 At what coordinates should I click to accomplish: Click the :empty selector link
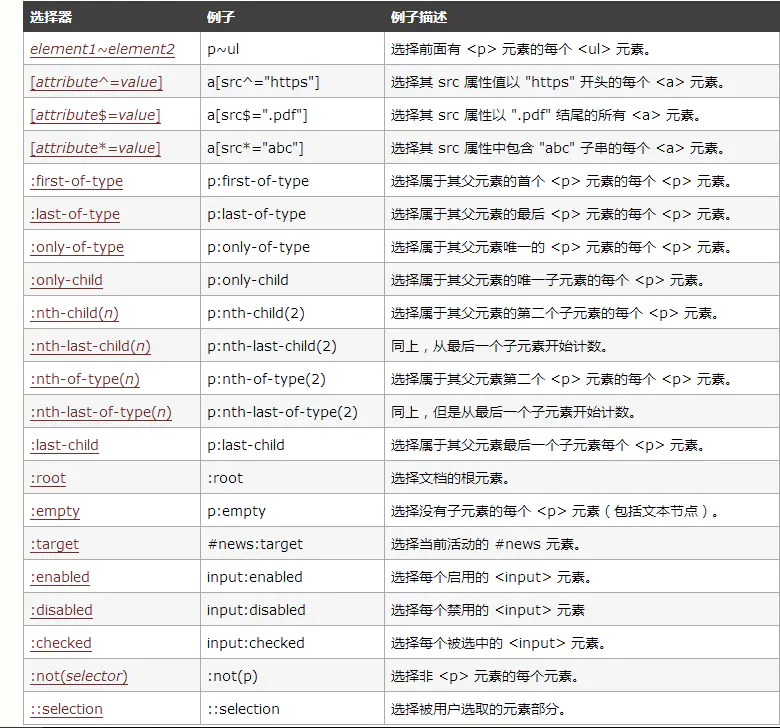coord(55,511)
